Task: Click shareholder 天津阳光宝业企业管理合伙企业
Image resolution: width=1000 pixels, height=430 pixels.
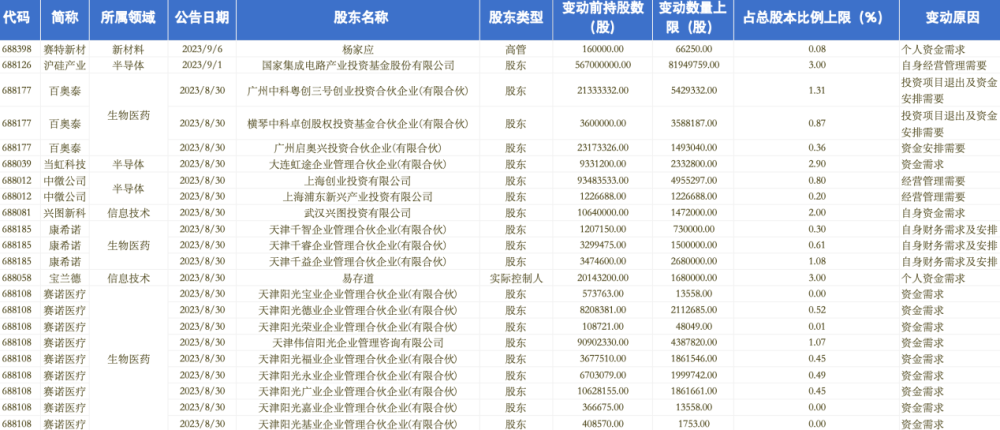Action: [x=358, y=294]
